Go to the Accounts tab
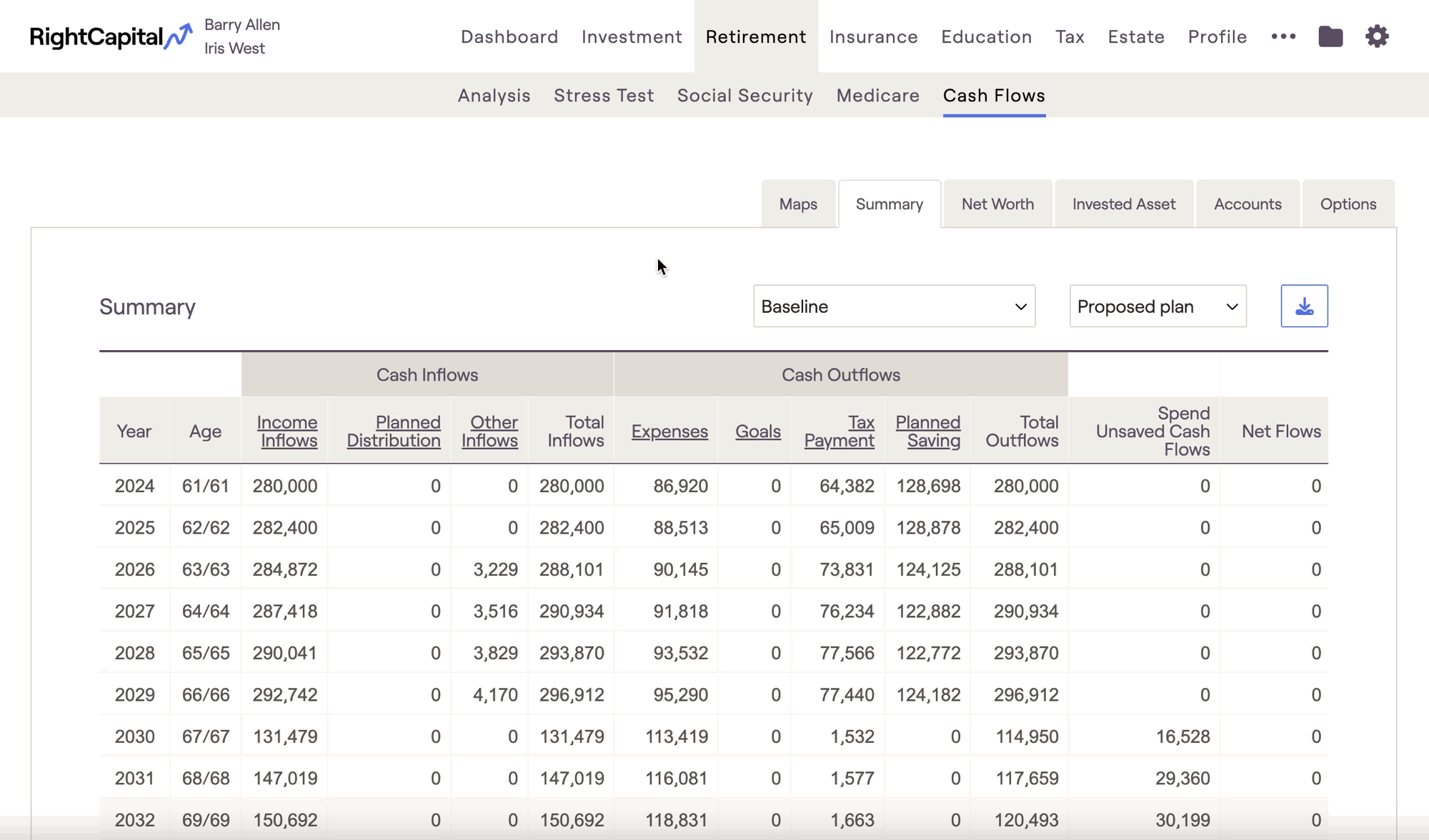1429x840 pixels. (1248, 204)
